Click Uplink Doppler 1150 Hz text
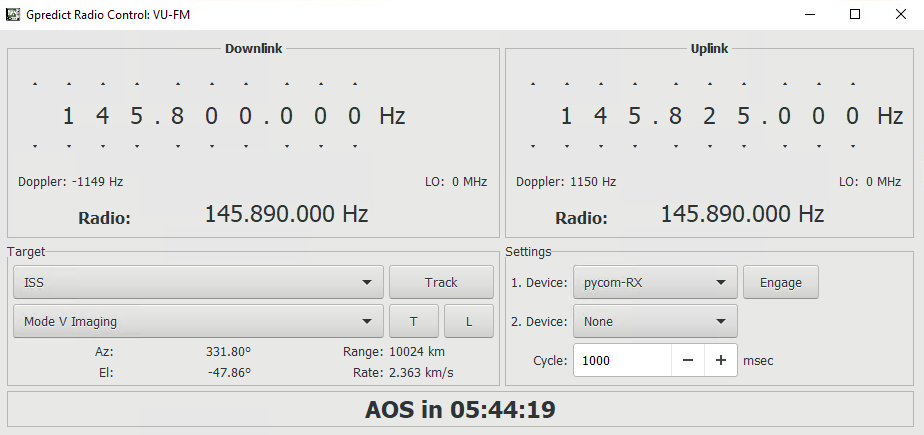924x435 pixels. click(566, 182)
